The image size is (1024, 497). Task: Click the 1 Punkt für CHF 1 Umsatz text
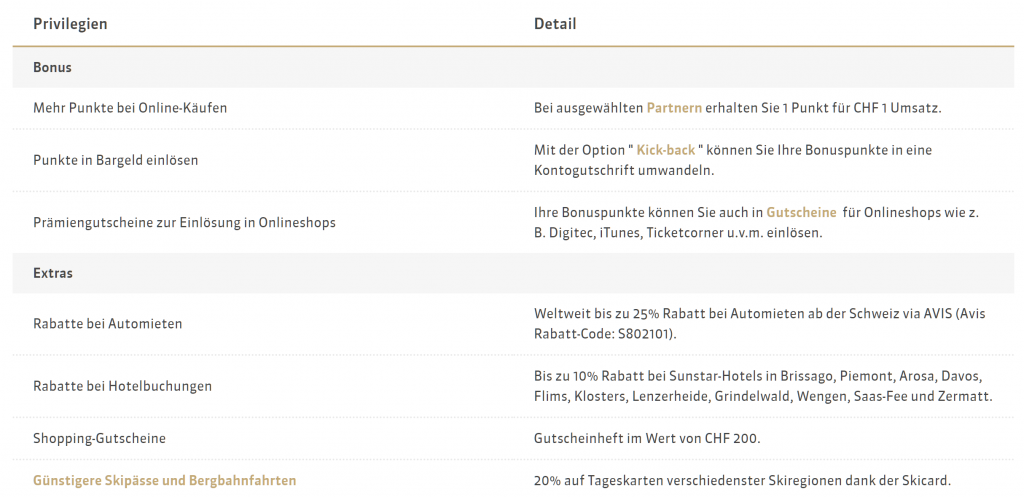pos(840,108)
